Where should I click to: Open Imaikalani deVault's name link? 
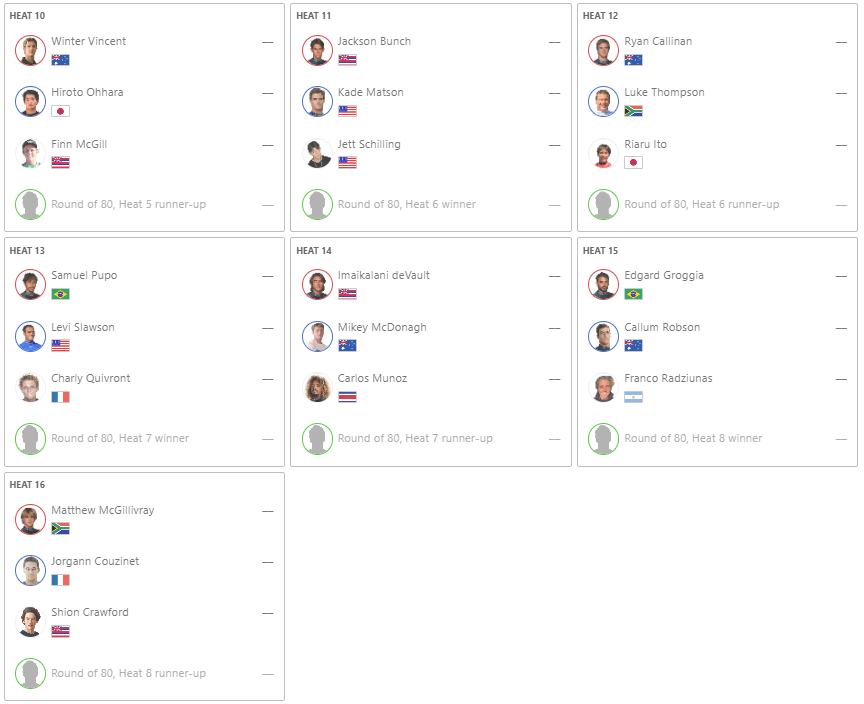(383, 275)
